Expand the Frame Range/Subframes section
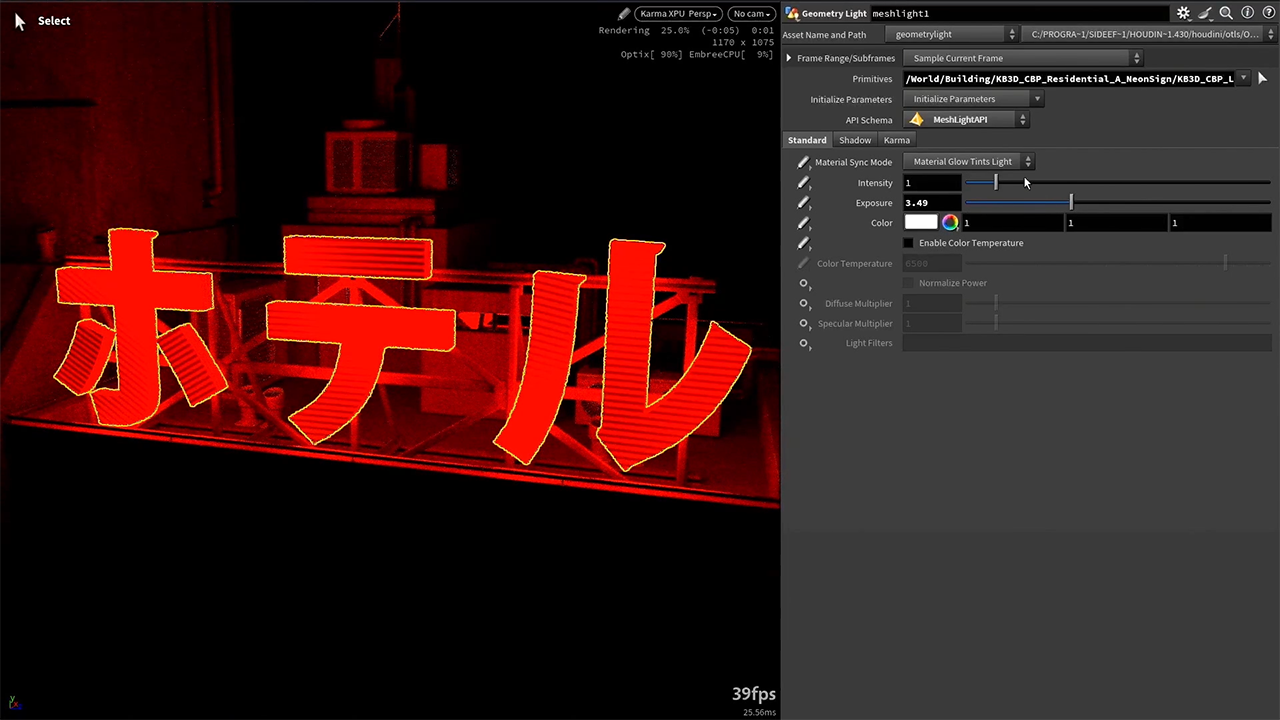 point(789,58)
